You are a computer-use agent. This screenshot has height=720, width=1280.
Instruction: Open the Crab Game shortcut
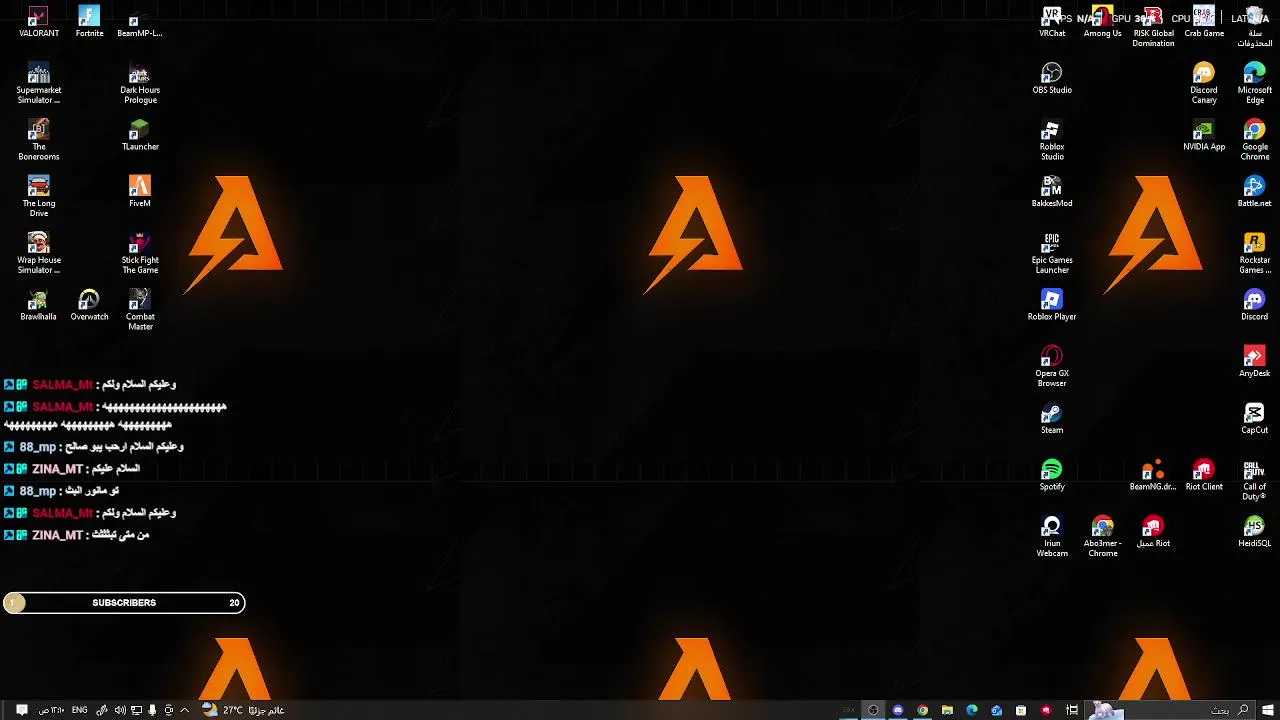1204,22
